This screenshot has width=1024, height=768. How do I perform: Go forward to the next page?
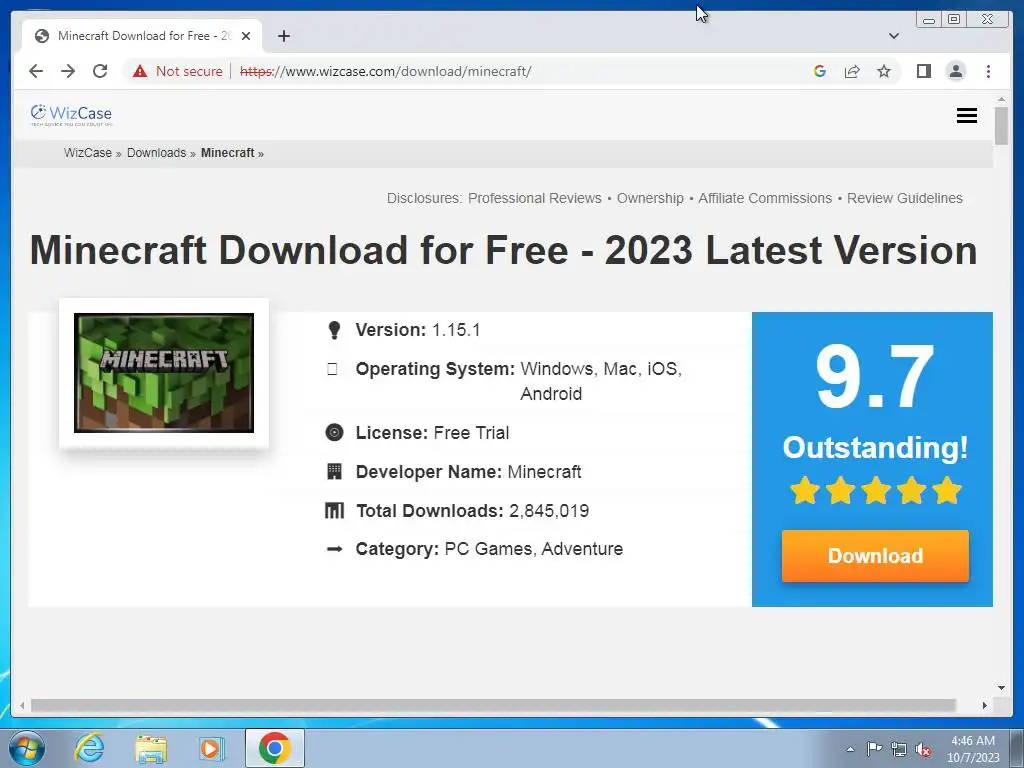(x=68, y=71)
